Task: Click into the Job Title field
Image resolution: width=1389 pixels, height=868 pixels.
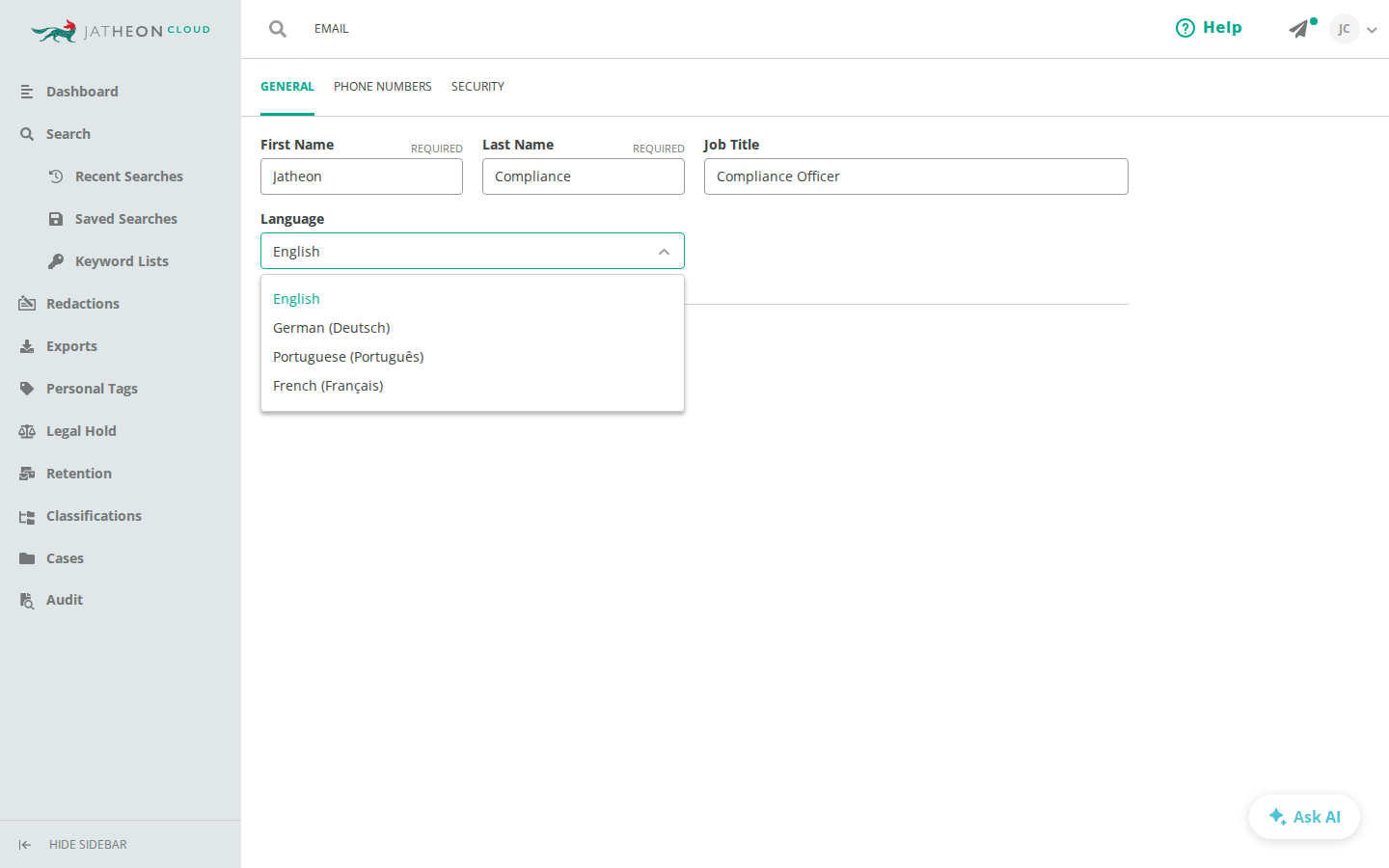Action: point(916,176)
